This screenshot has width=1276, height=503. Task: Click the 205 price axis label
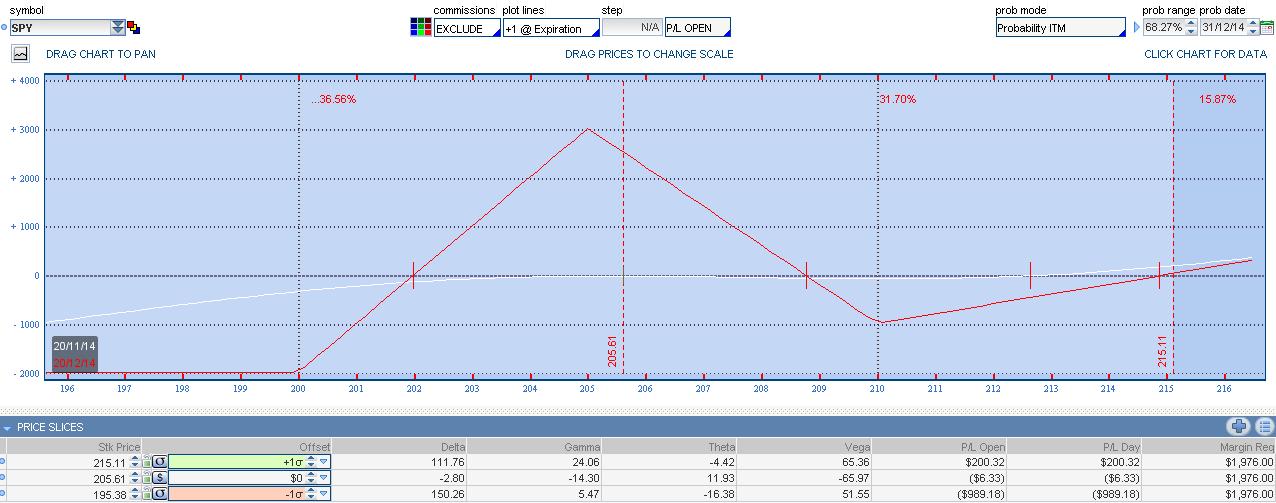coord(587,389)
